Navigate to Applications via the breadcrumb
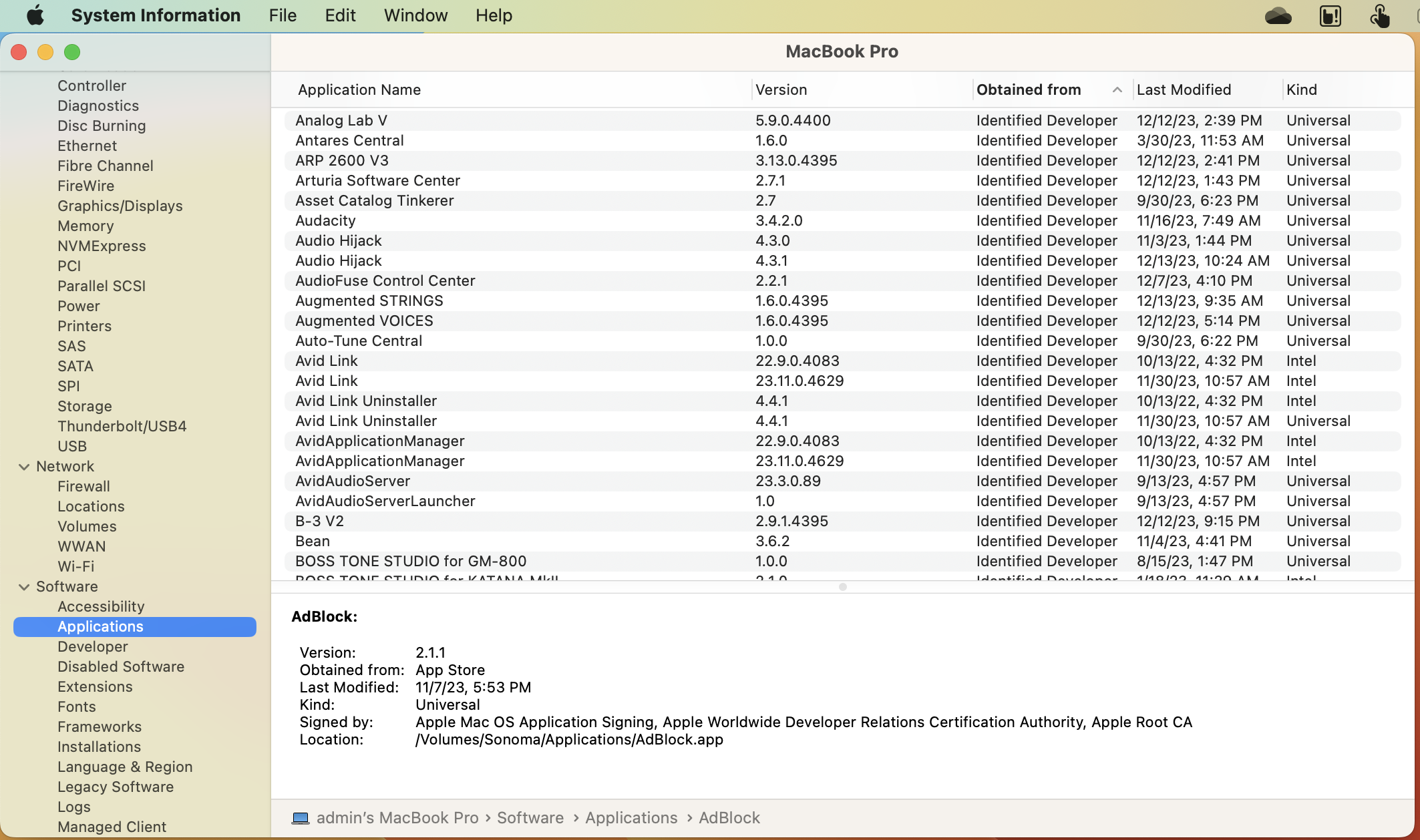 (x=631, y=817)
